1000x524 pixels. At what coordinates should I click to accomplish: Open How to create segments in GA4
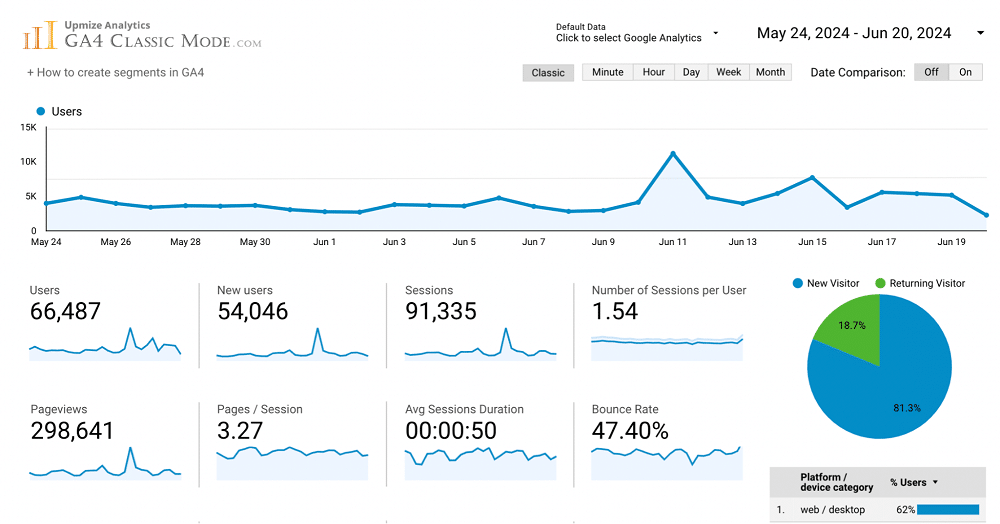point(116,72)
